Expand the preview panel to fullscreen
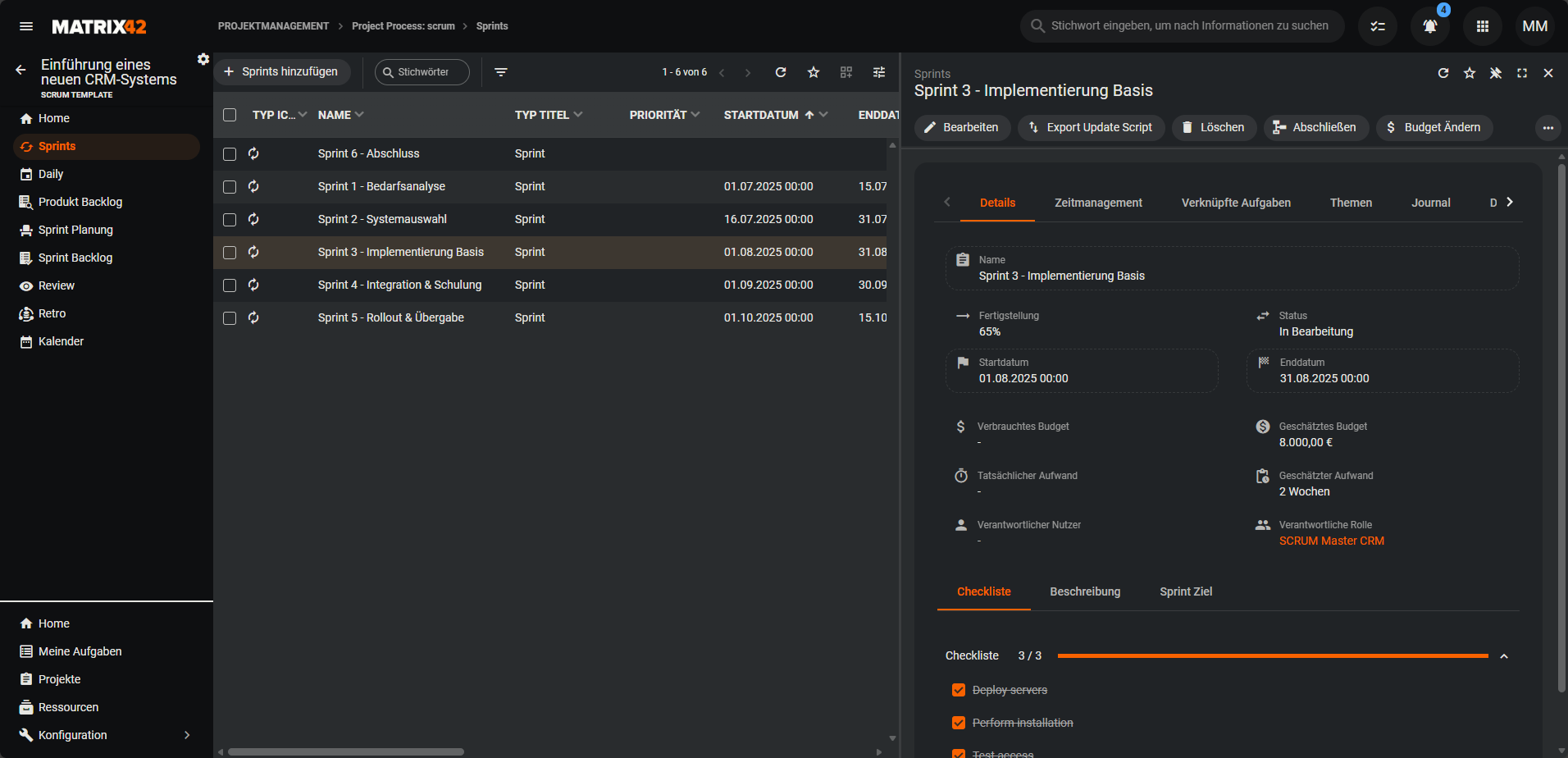Image resolution: width=1568 pixels, height=758 pixels. 1521,73
